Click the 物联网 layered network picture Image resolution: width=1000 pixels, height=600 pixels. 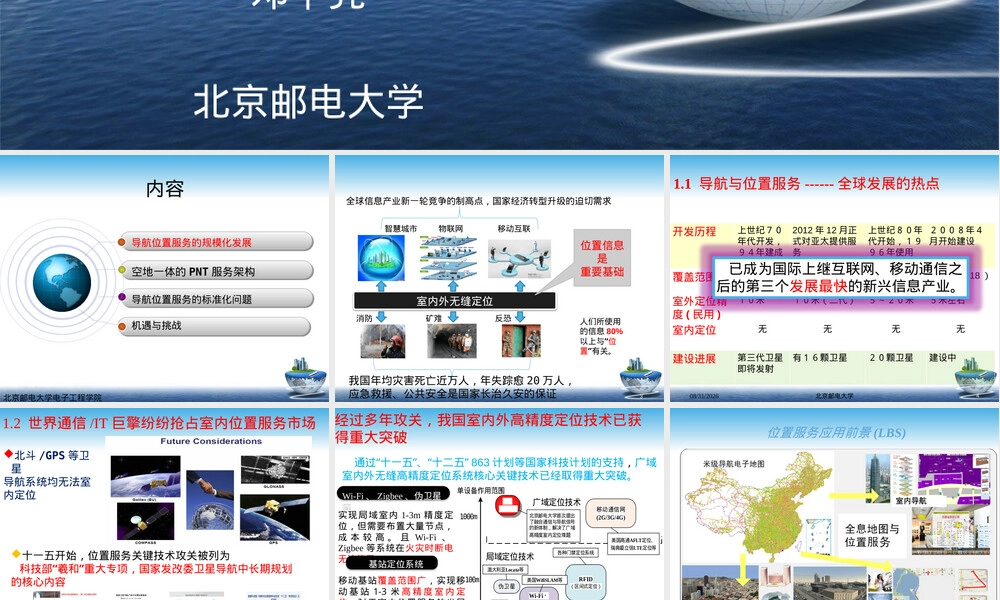pyautogui.click(x=449, y=258)
